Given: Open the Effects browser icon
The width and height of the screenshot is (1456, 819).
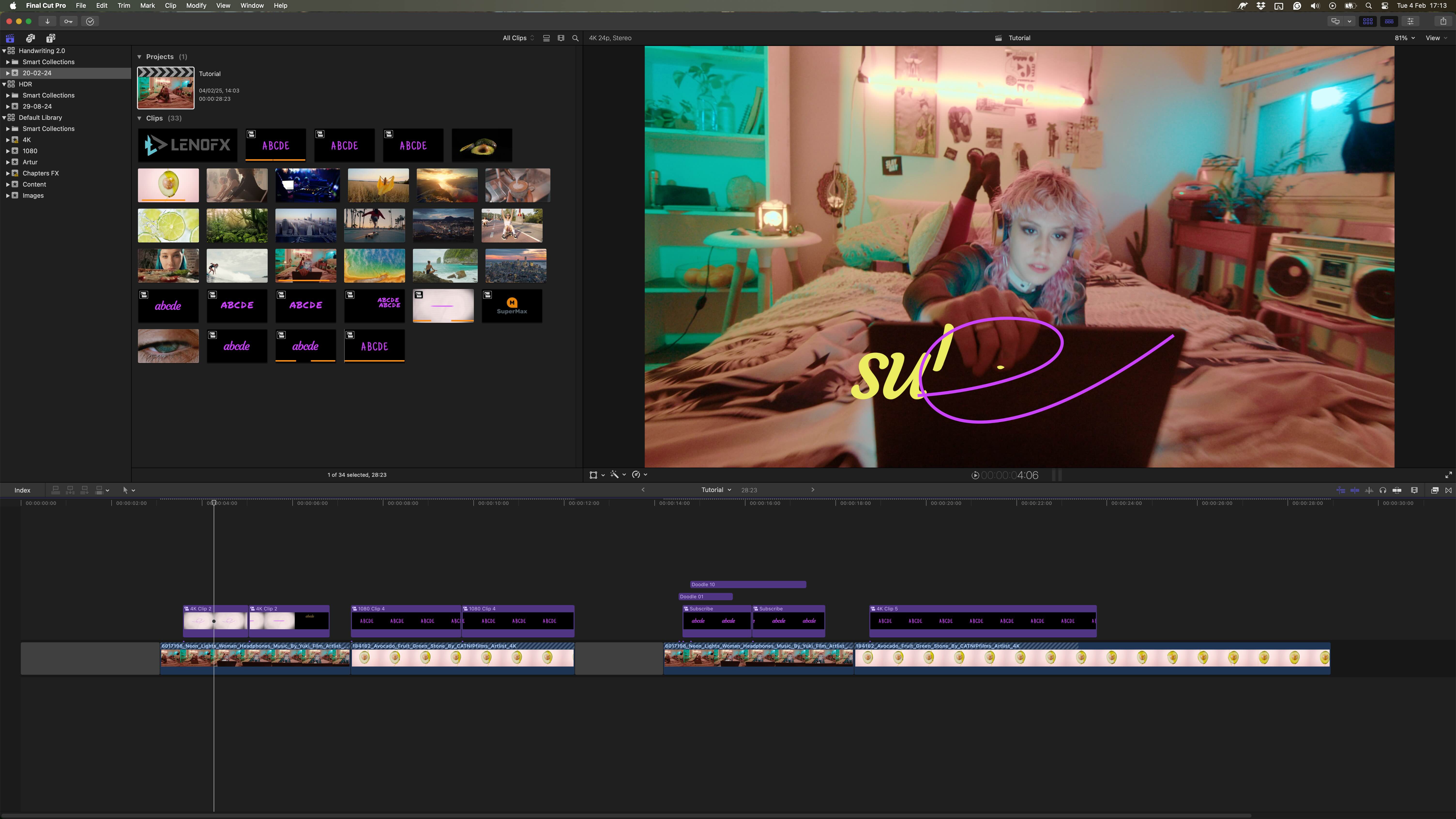Looking at the screenshot, I should point(1434,490).
